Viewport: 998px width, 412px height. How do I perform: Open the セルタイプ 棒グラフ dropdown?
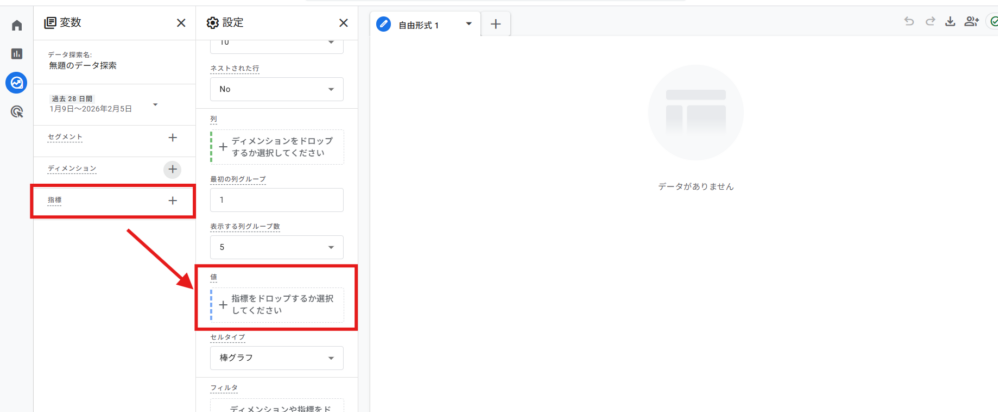275,358
